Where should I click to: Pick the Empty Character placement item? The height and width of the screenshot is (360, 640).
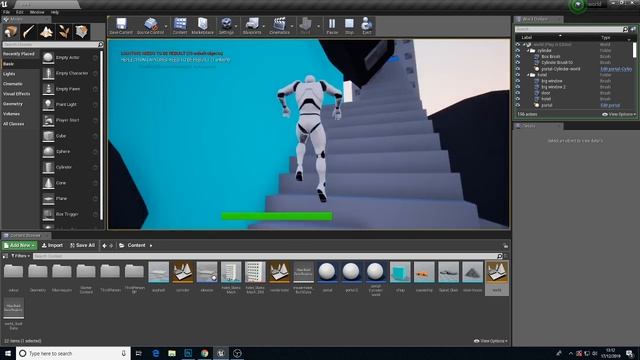coord(70,73)
